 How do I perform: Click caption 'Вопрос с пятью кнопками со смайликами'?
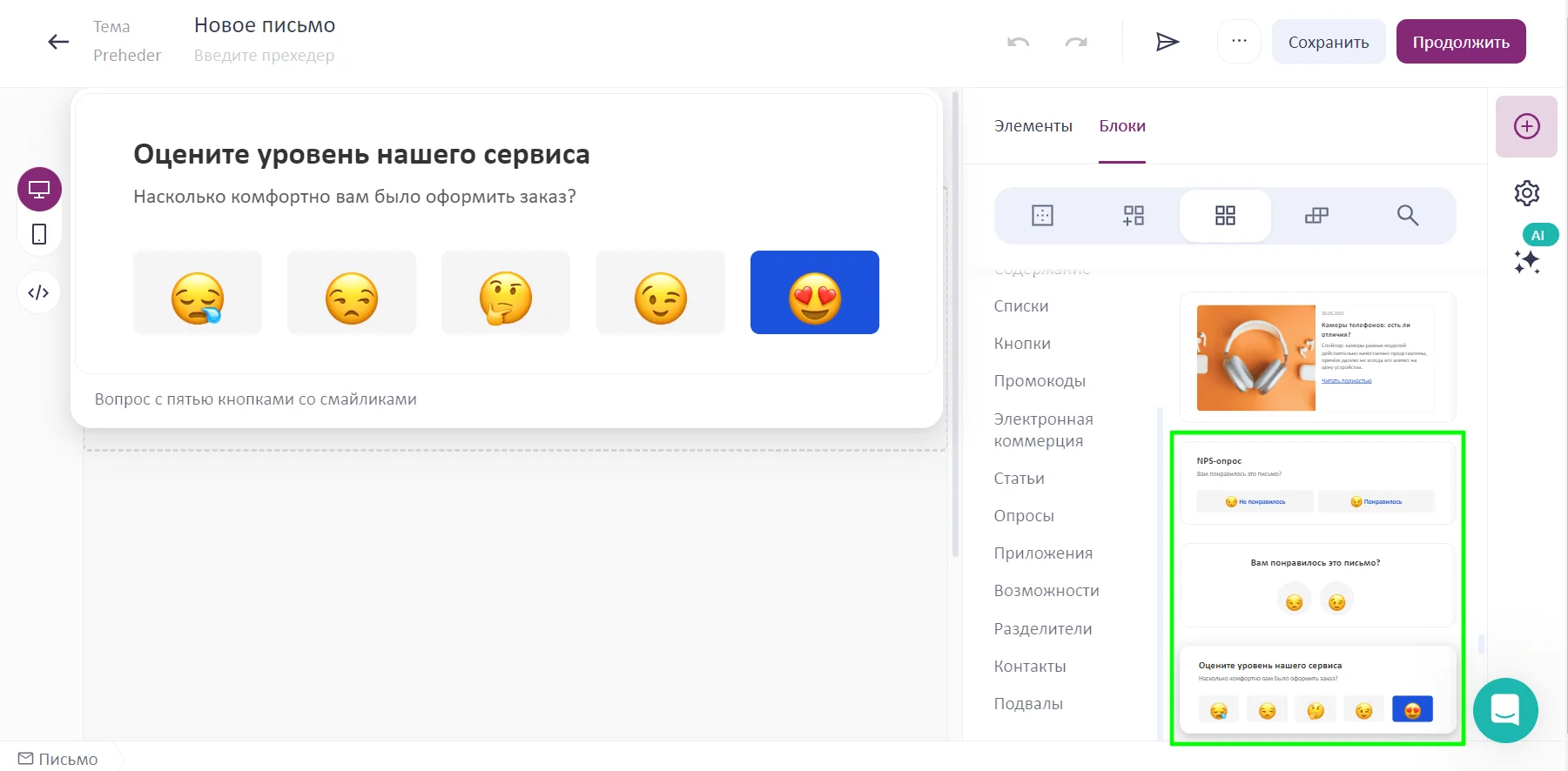[256, 399]
